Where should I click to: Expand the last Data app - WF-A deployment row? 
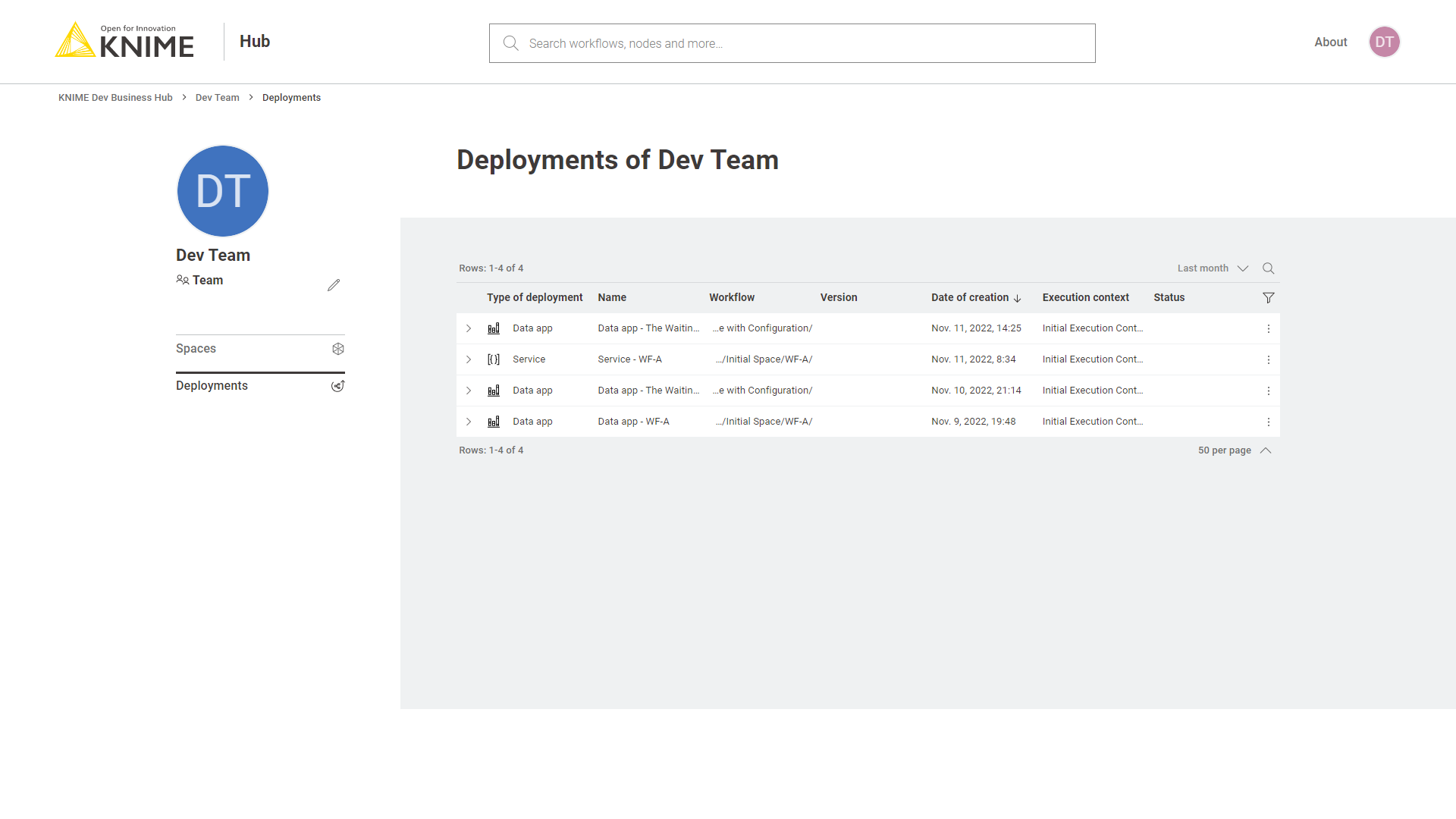point(470,421)
